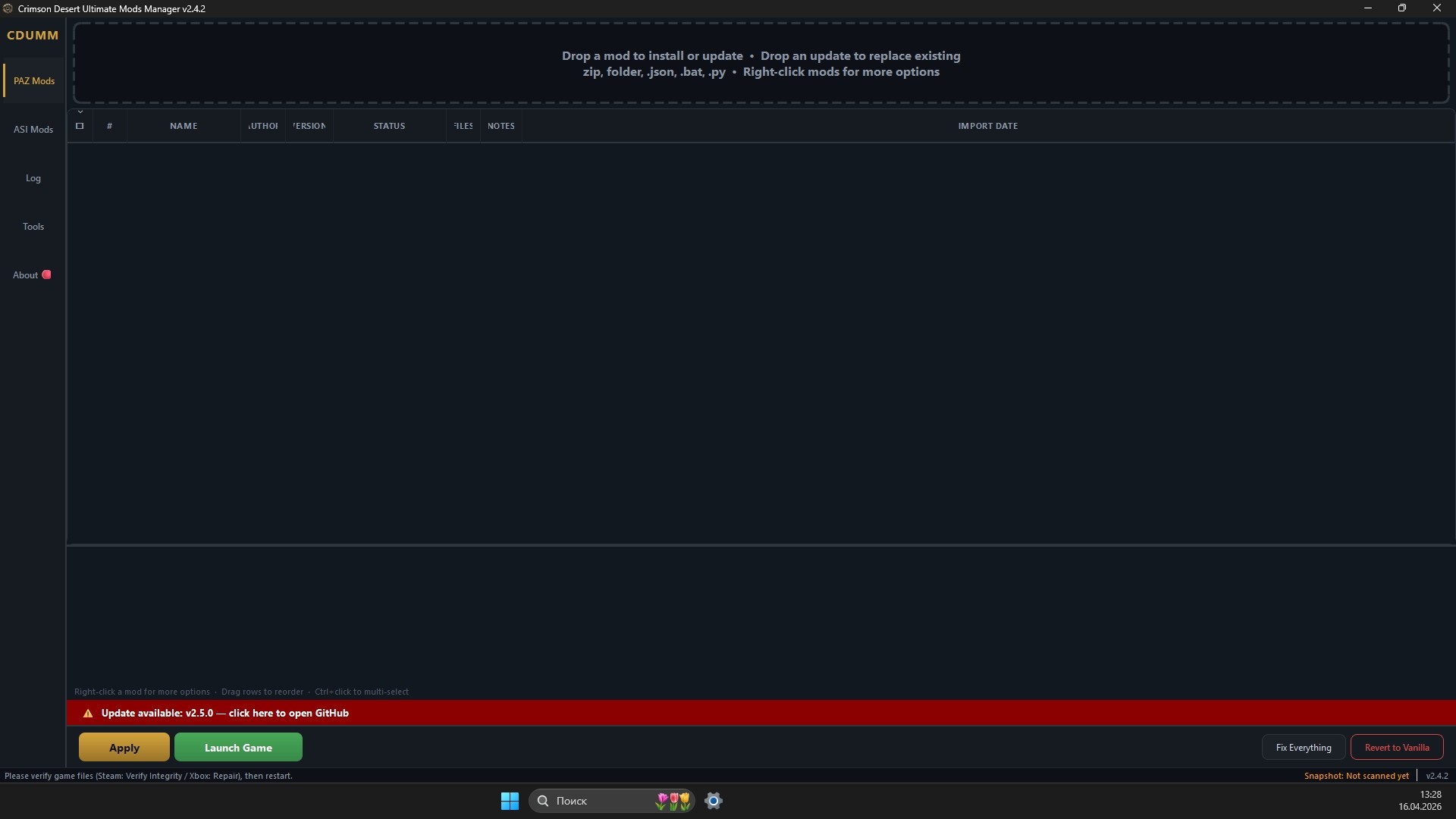The height and width of the screenshot is (819, 1456).
Task: Click the Apply button
Action: point(124,748)
